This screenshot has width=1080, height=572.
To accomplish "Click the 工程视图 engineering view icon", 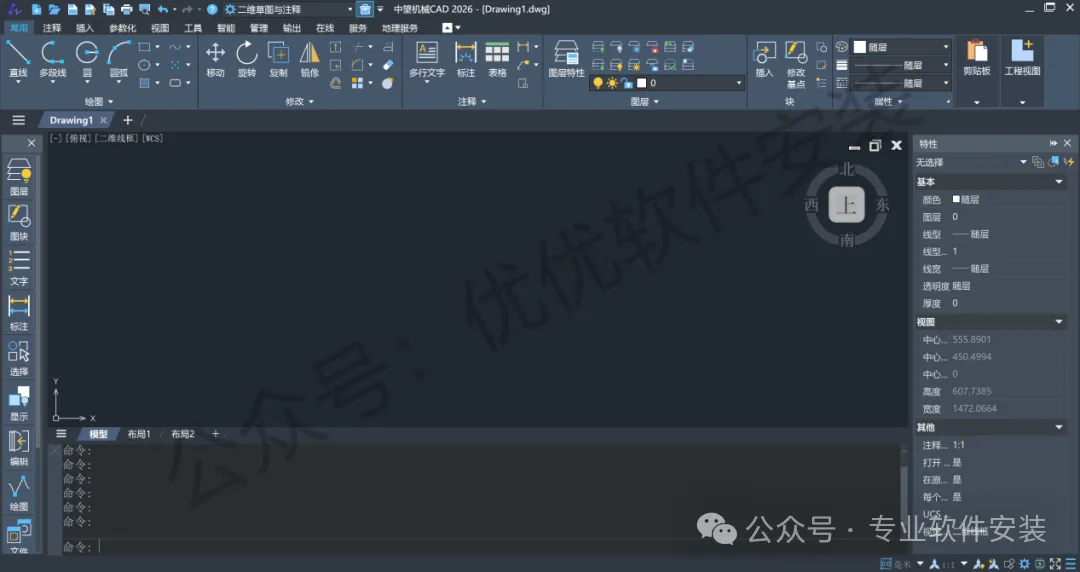I will tap(1022, 58).
